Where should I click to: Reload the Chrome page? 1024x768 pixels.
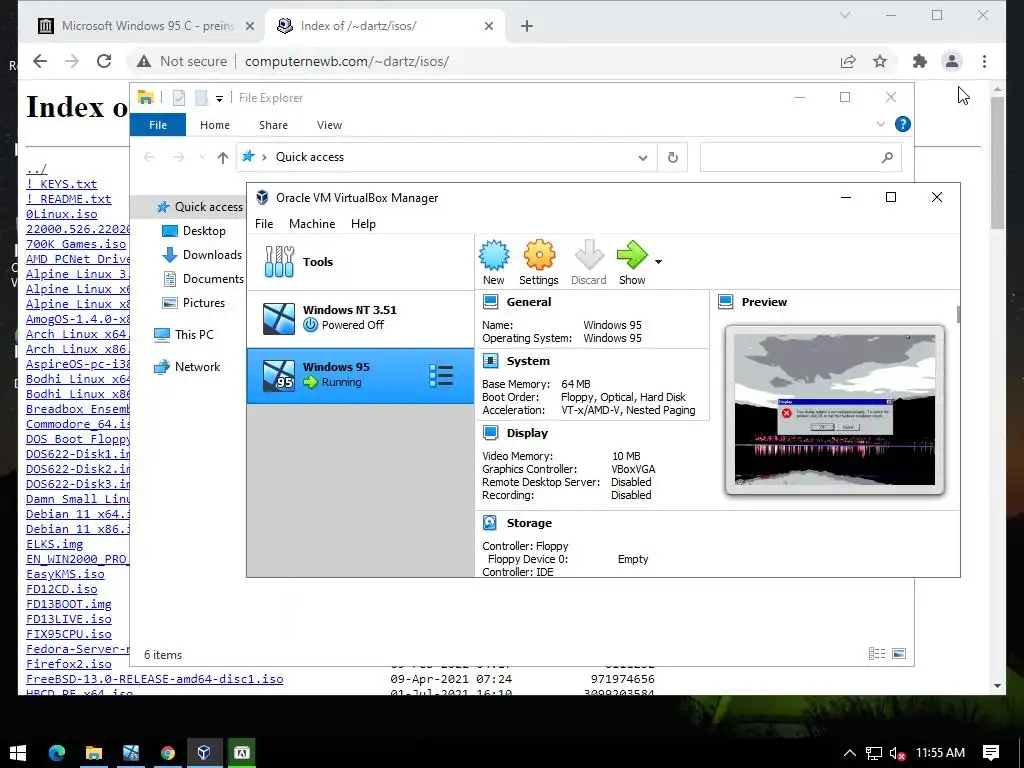[104, 61]
